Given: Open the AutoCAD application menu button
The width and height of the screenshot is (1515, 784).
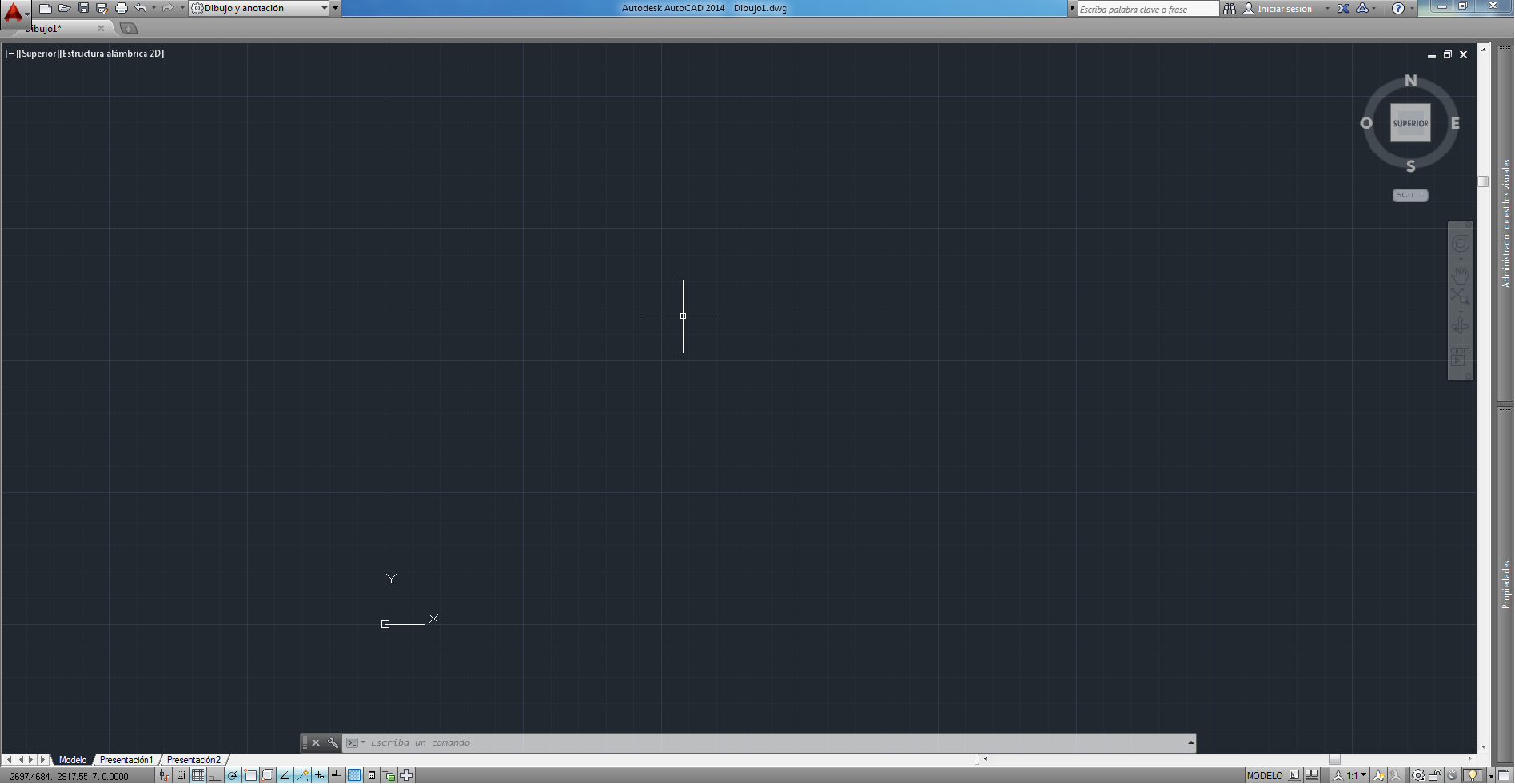Looking at the screenshot, I should (x=14, y=14).
